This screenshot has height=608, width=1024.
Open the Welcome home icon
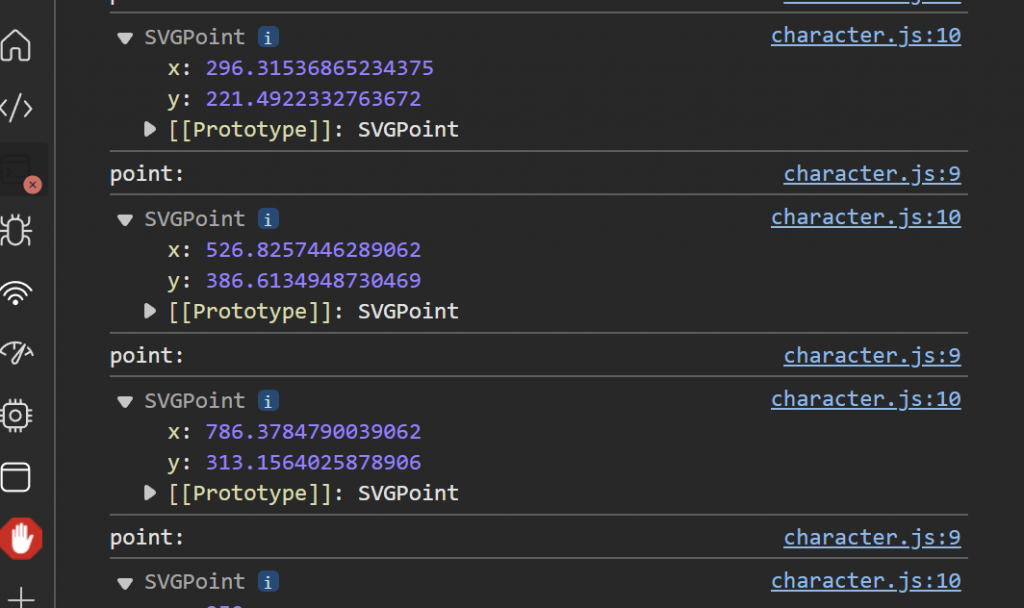[16, 46]
